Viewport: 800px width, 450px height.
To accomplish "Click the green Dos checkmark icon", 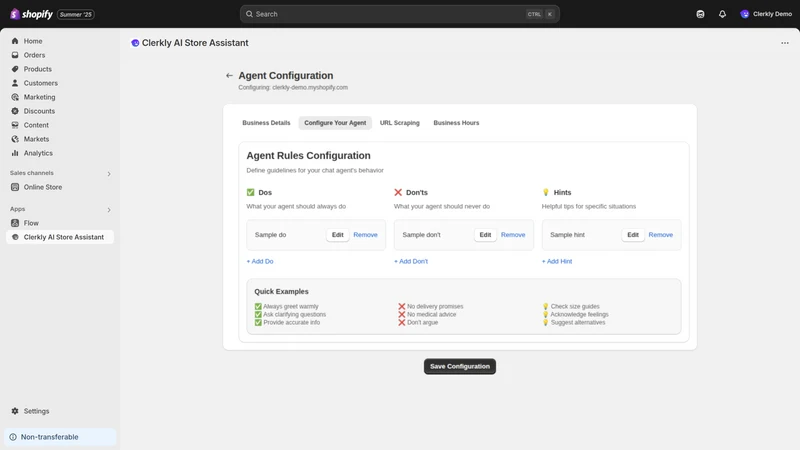I will pyautogui.click(x=251, y=192).
